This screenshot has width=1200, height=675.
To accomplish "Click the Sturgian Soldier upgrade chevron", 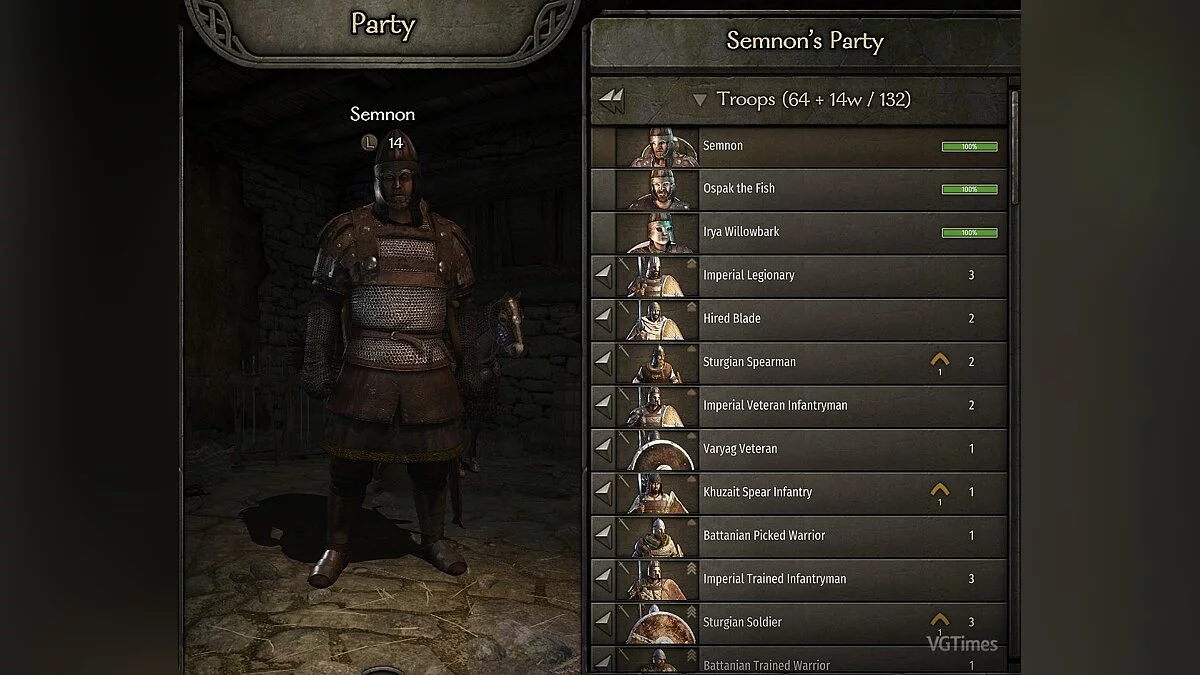I will (x=939, y=620).
